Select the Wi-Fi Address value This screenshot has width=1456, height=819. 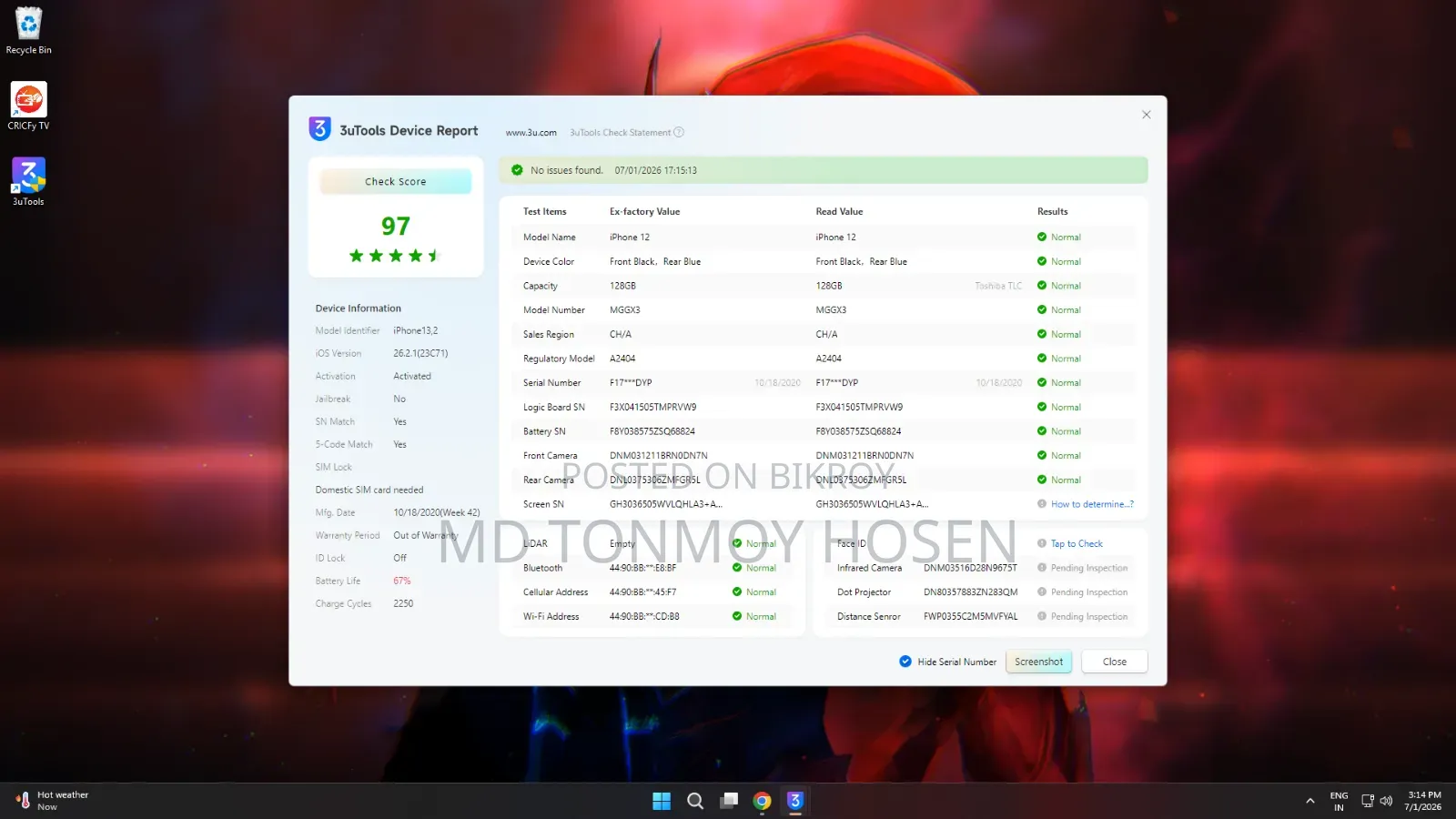tap(644, 617)
